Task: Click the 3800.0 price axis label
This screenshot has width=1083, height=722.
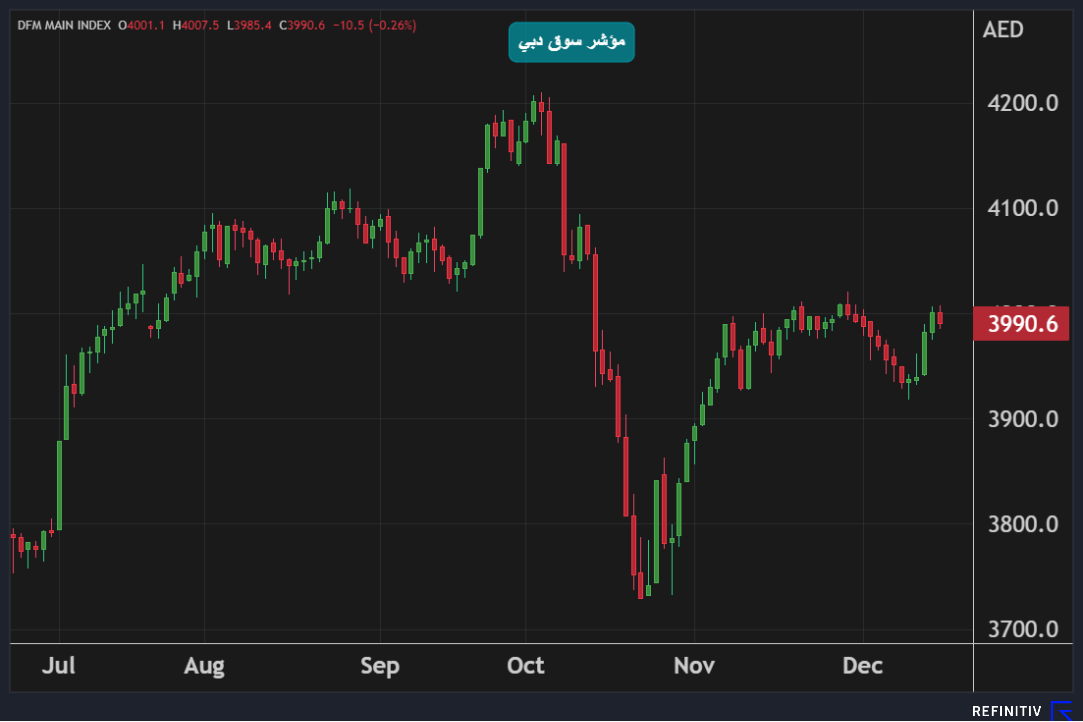Action: coord(1022,524)
